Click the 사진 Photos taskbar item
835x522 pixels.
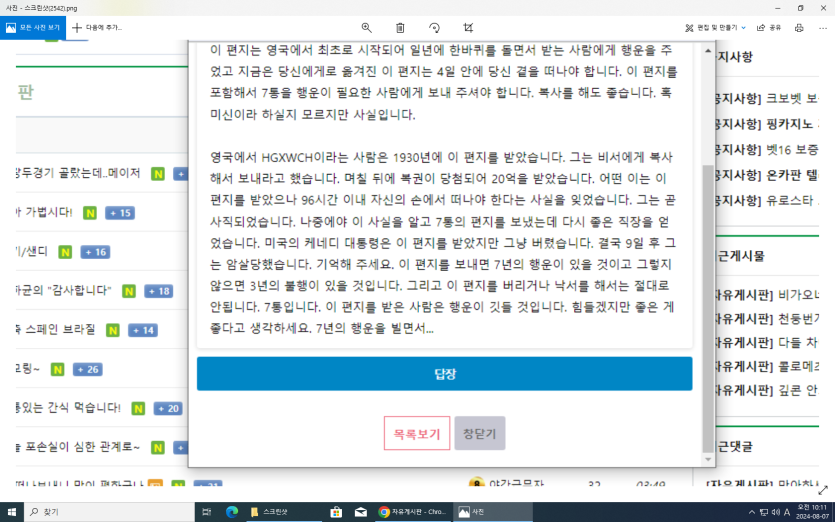click(x=493, y=512)
